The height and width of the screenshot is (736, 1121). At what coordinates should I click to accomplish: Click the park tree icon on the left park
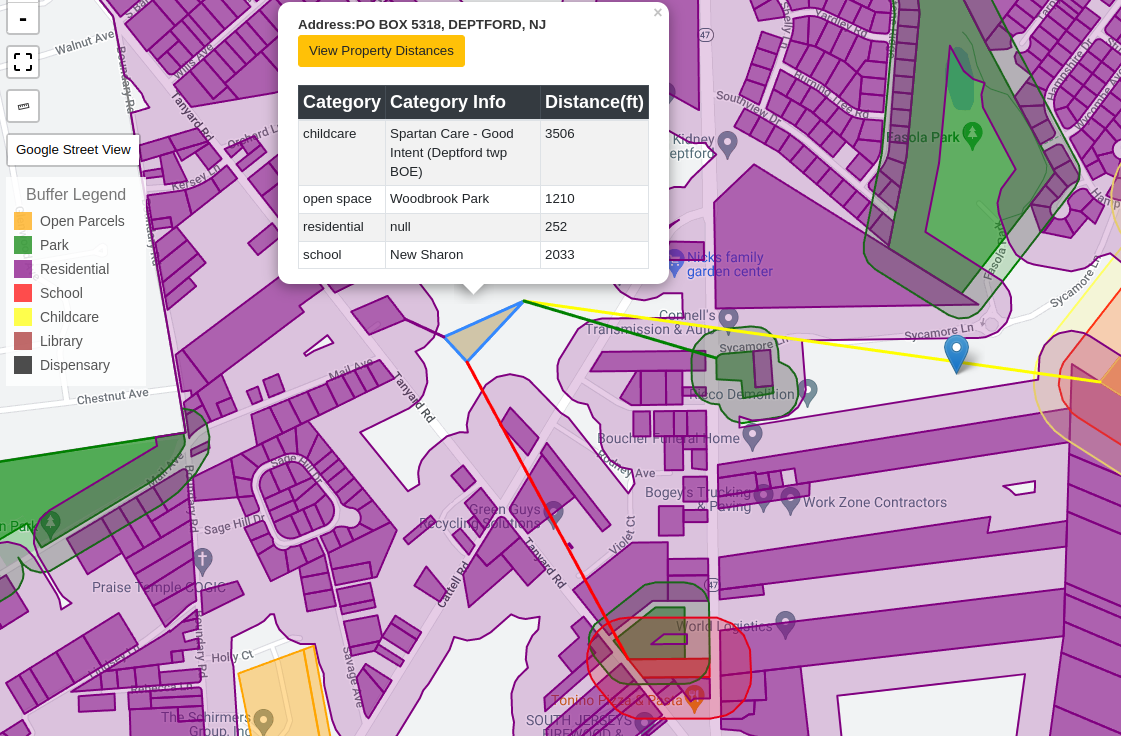50,524
